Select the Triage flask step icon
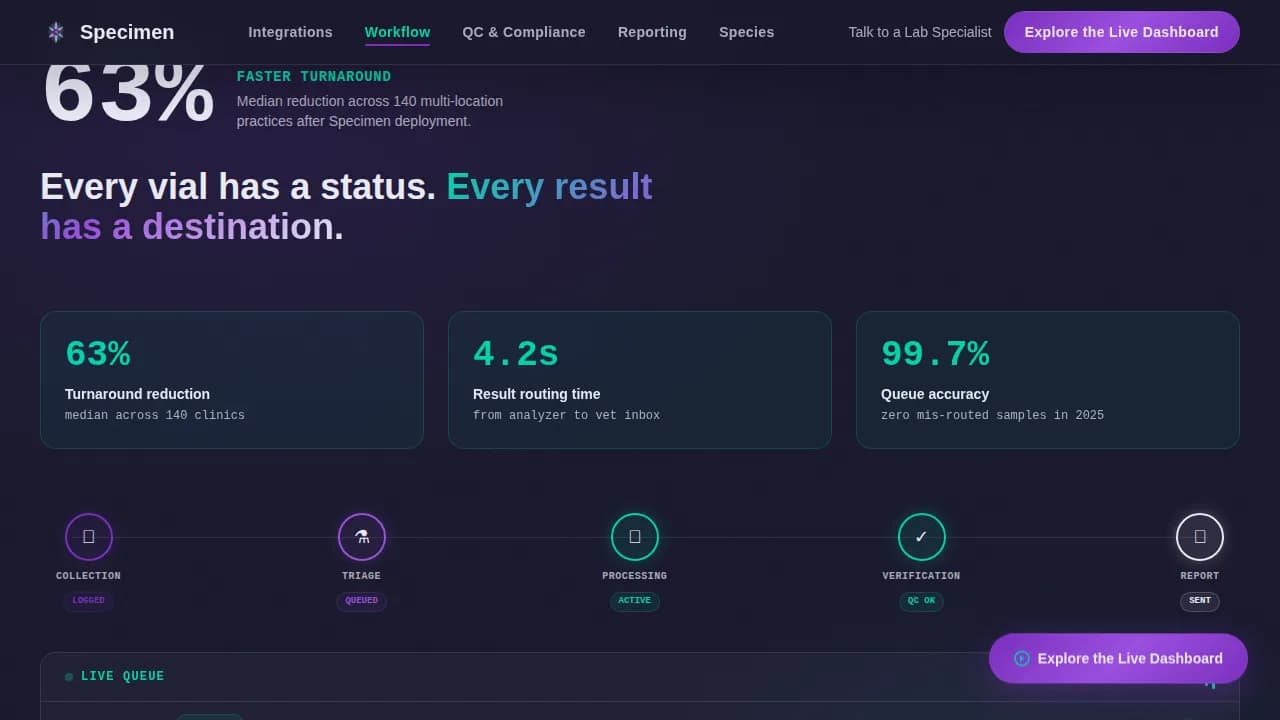The height and width of the screenshot is (720, 1280). 362,537
